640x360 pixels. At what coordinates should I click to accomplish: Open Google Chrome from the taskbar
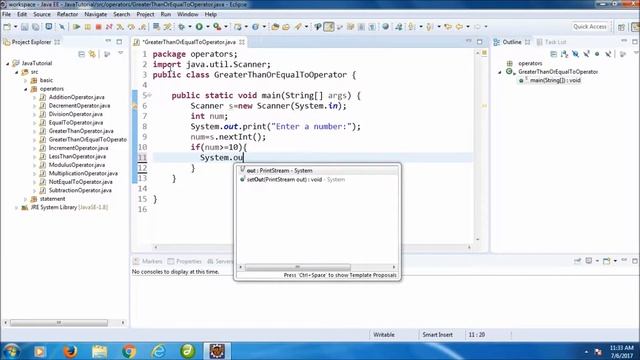tap(129, 351)
